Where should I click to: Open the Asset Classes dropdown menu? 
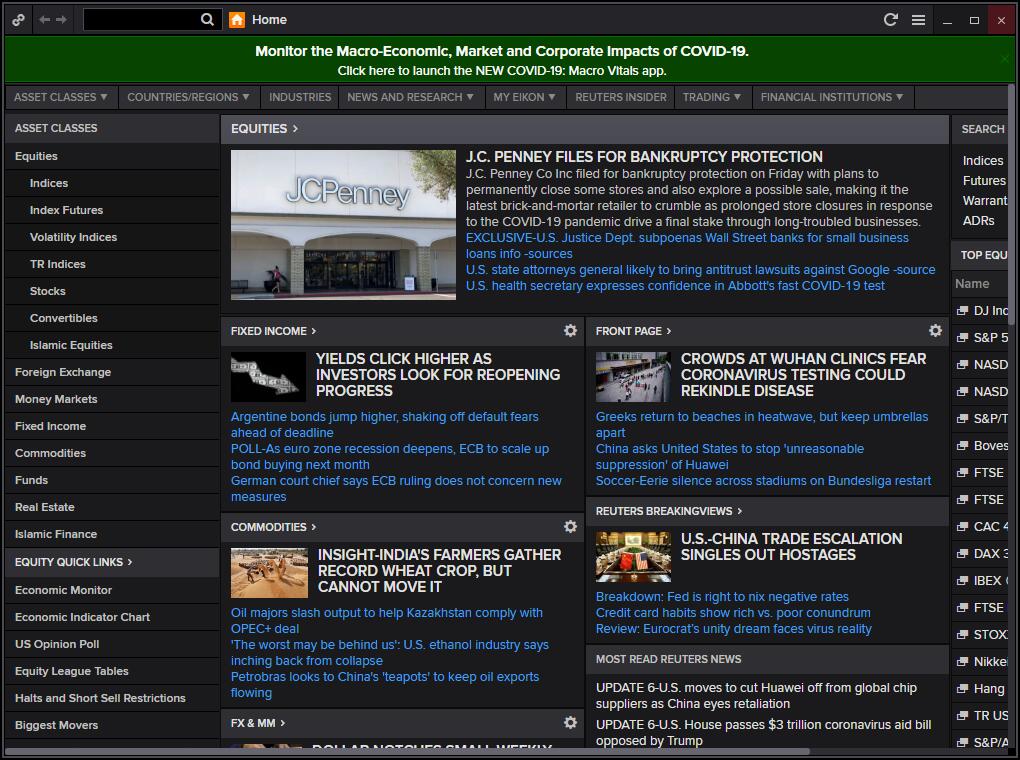click(61, 97)
